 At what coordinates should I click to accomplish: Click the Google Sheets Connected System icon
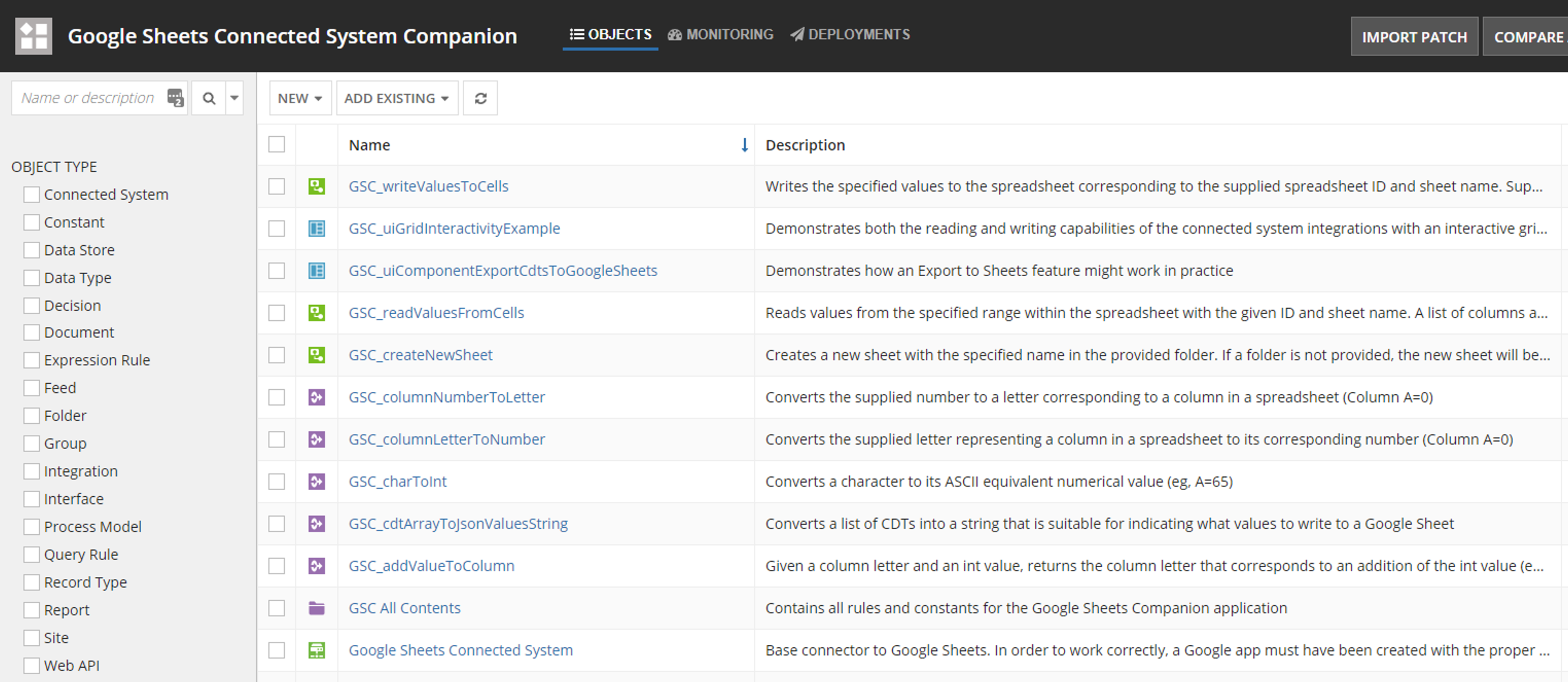(x=316, y=650)
